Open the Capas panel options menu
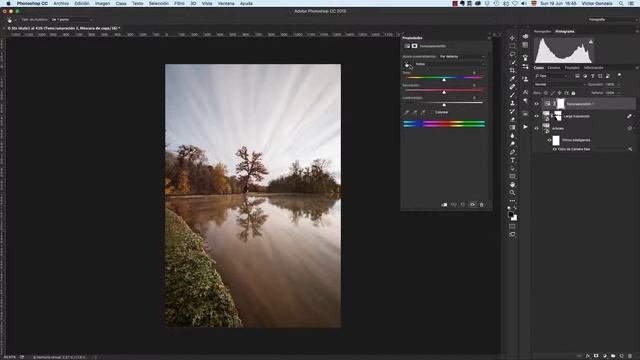 [x=636, y=68]
